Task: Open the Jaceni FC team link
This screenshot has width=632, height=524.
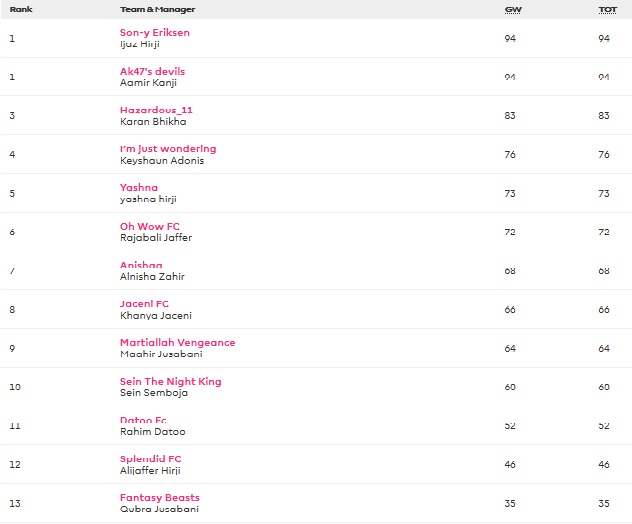Action: pos(144,303)
